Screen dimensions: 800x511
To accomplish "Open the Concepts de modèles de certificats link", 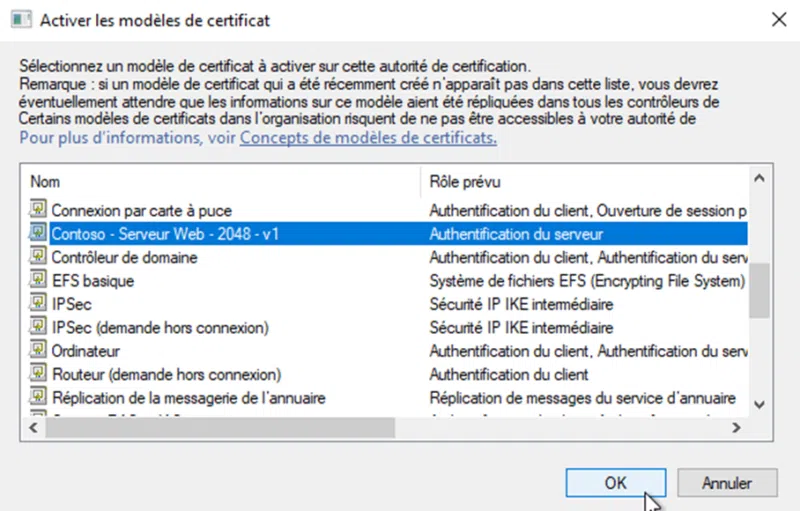I will click(368, 138).
